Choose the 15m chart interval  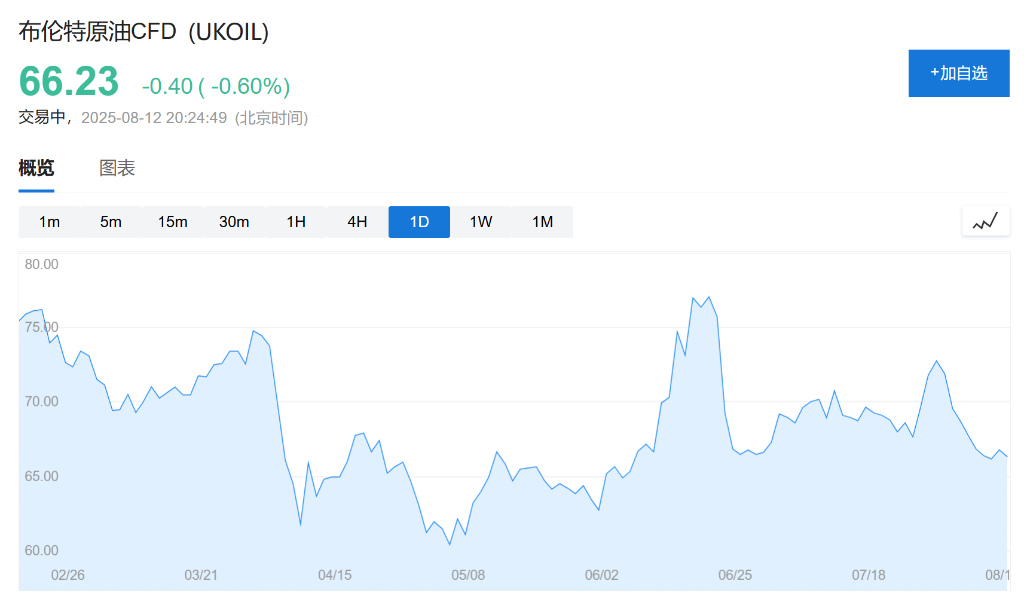(x=173, y=222)
